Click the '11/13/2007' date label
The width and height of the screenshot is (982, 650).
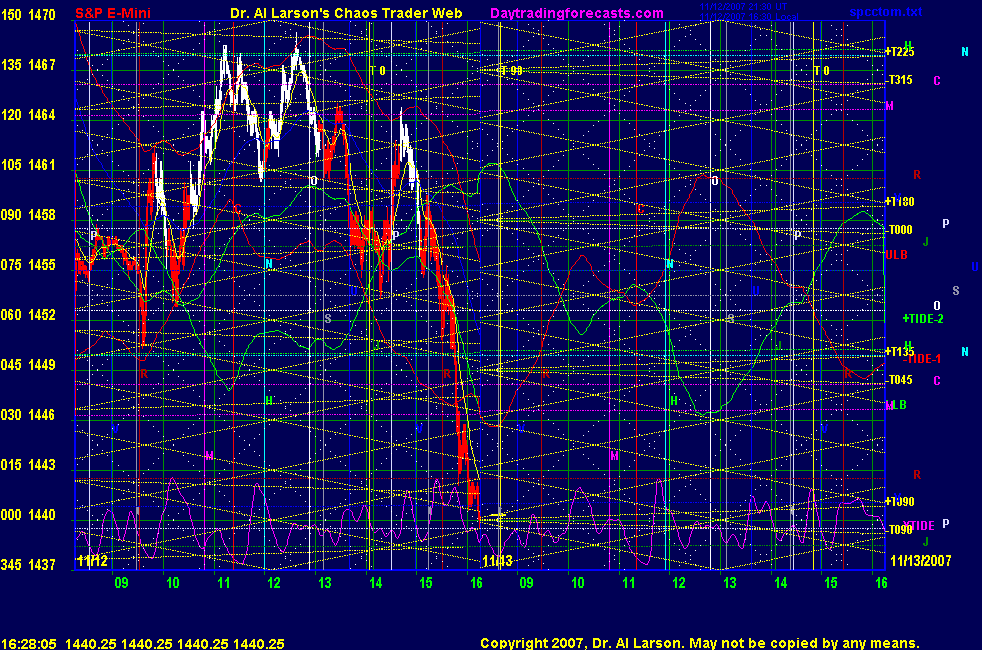[921, 560]
